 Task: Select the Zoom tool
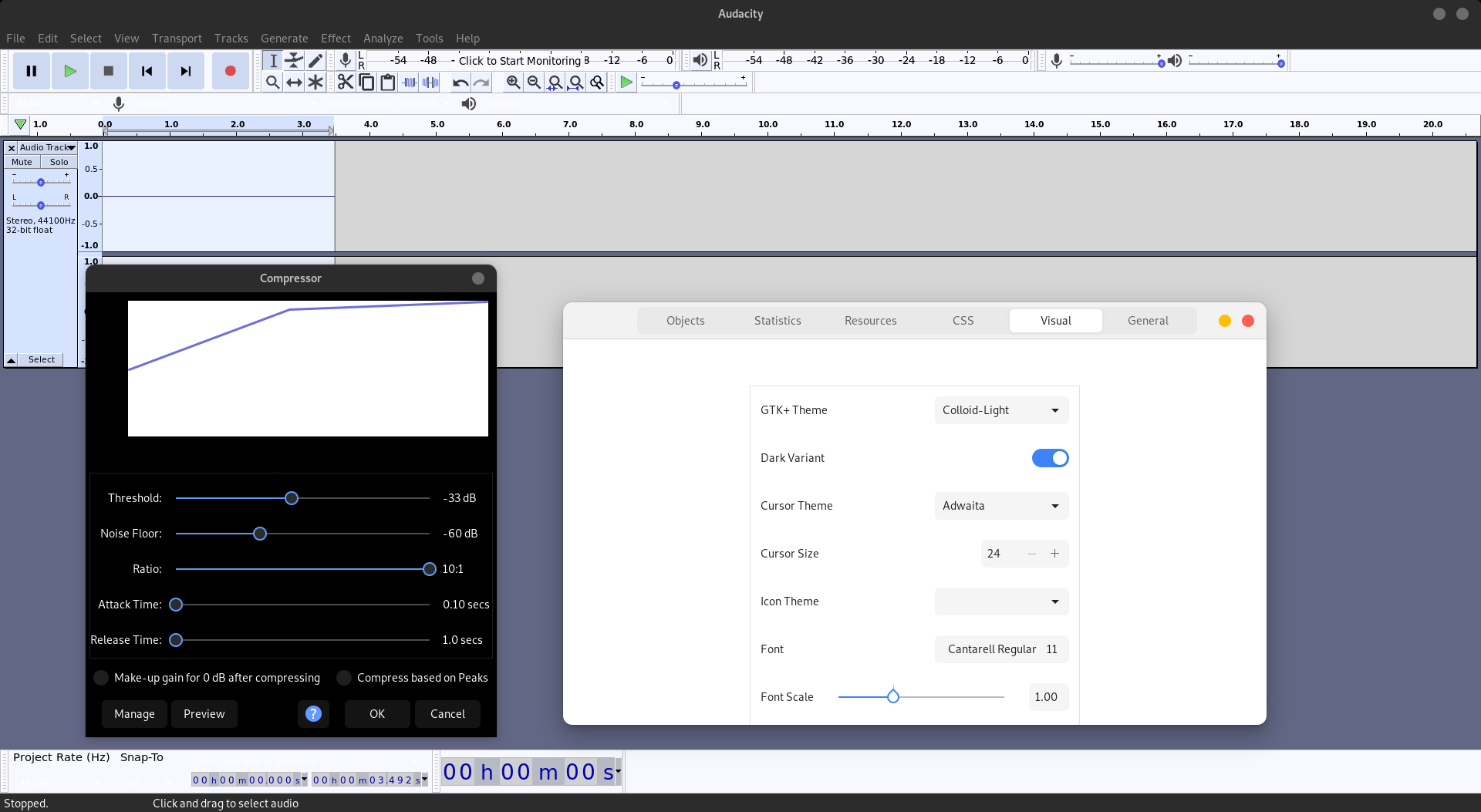tap(273, 82)
